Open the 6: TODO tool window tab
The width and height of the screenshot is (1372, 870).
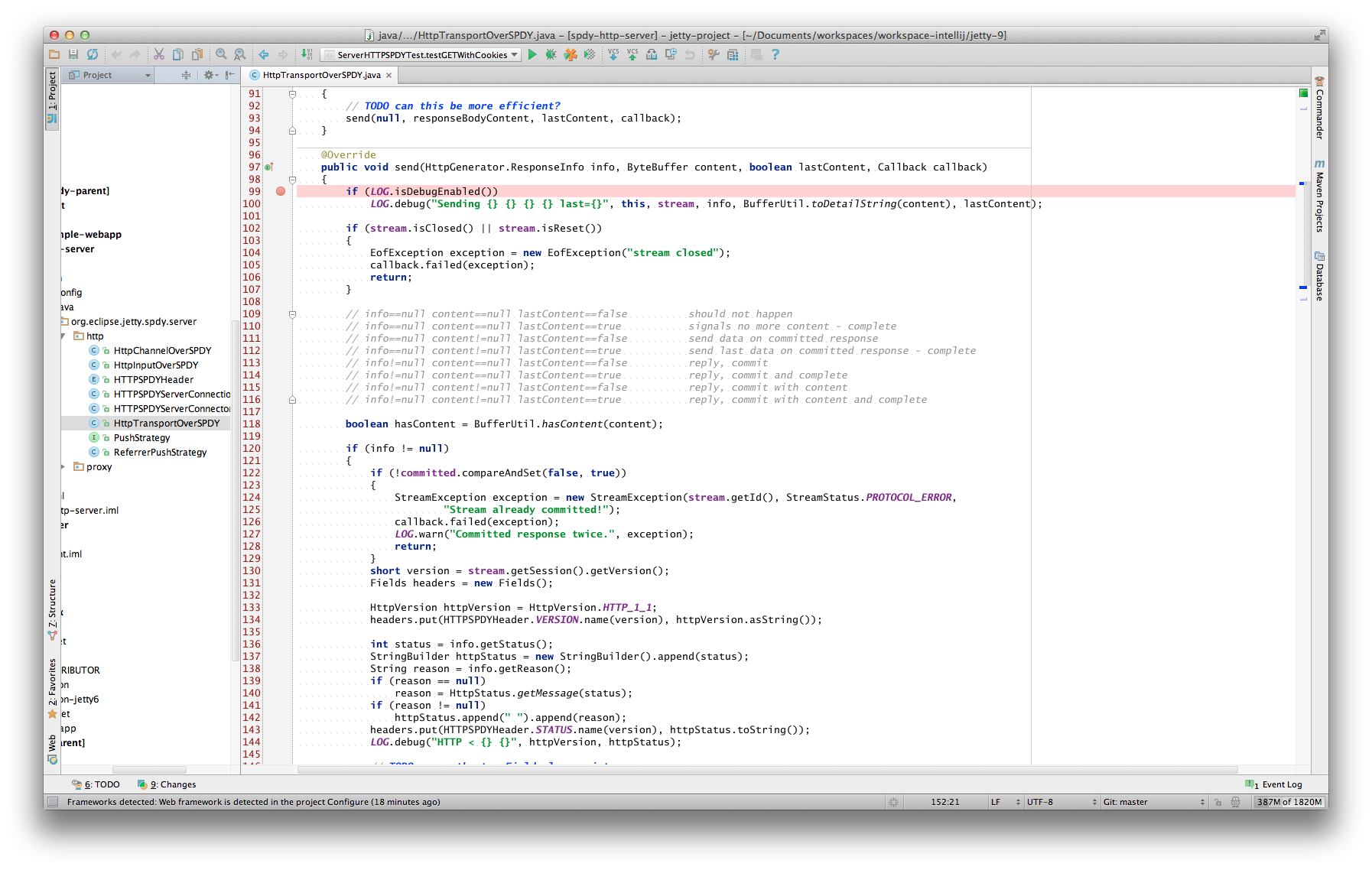96,784
